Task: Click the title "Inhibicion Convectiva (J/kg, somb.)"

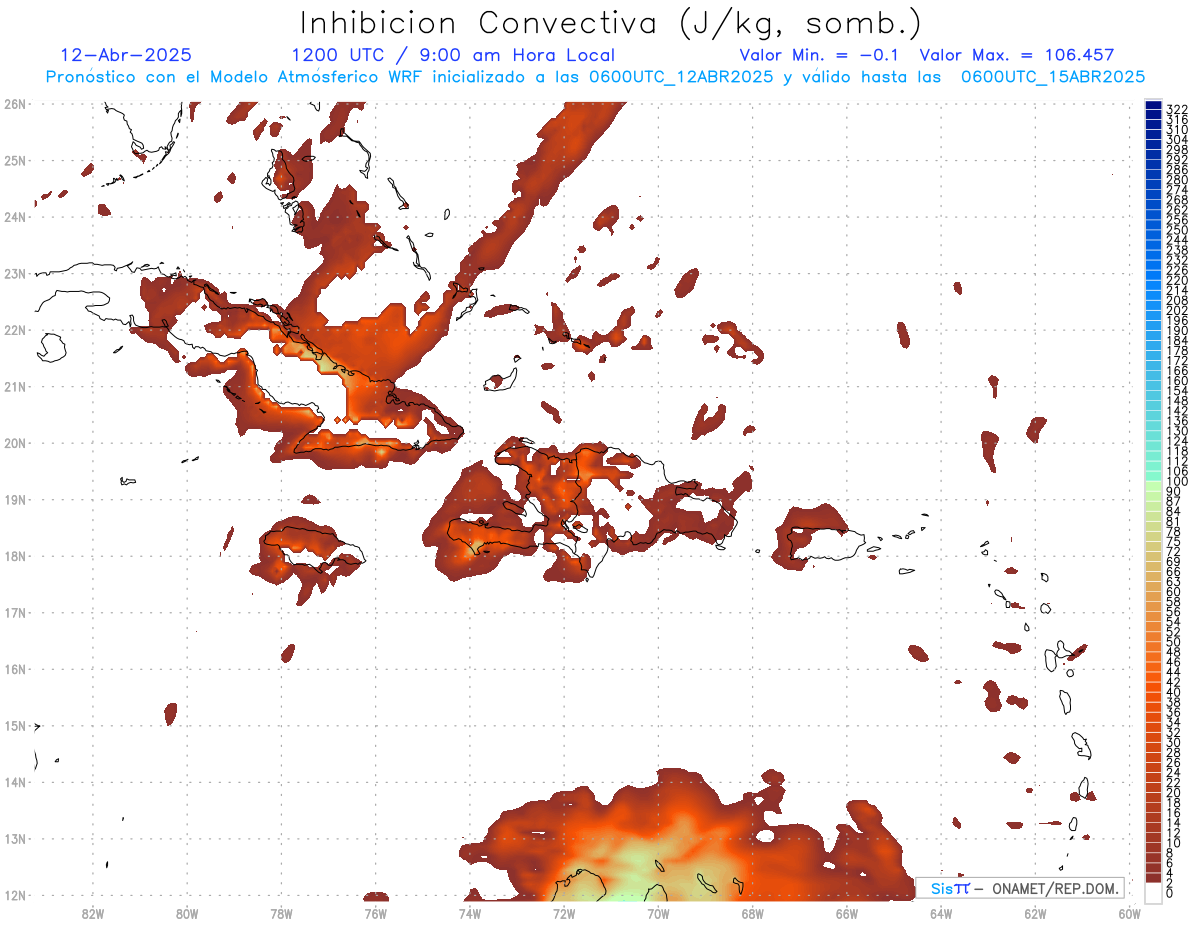Action: (611, 24)
